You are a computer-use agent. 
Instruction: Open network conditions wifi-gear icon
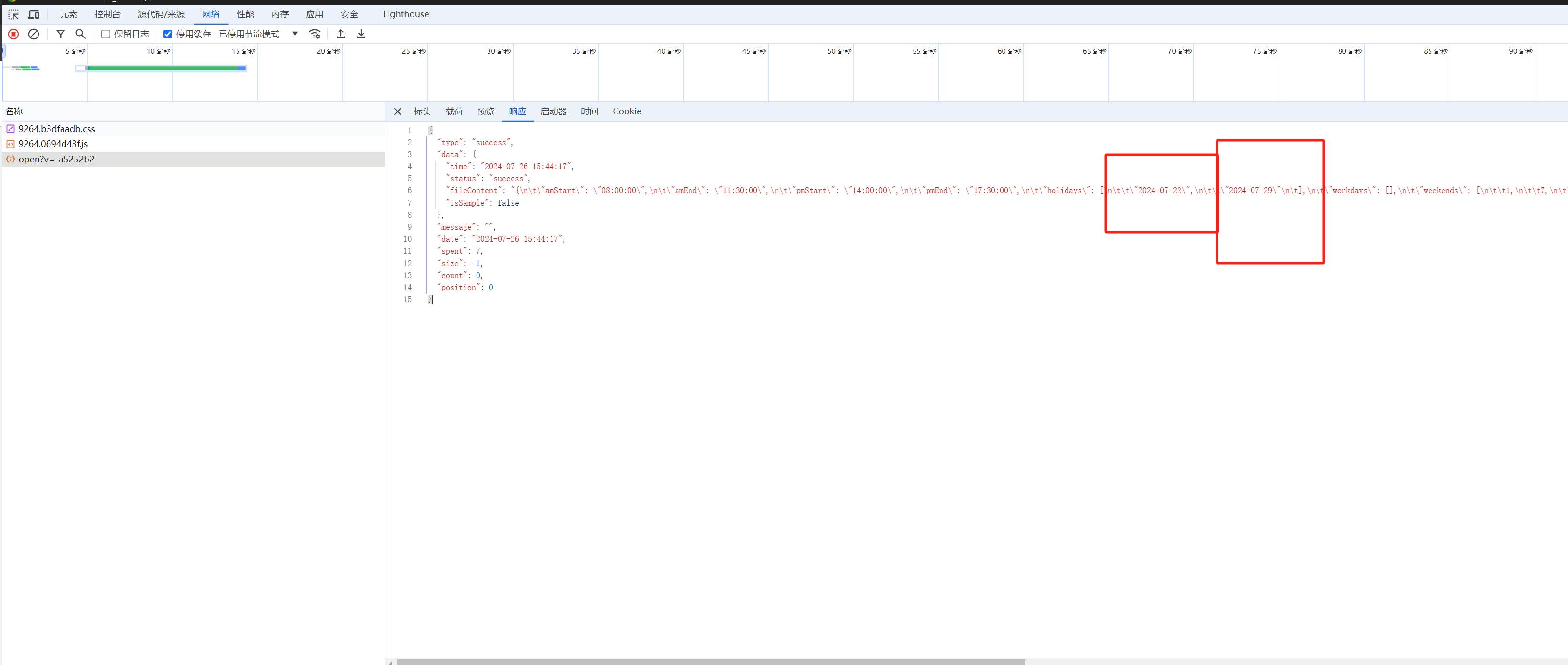314,34
